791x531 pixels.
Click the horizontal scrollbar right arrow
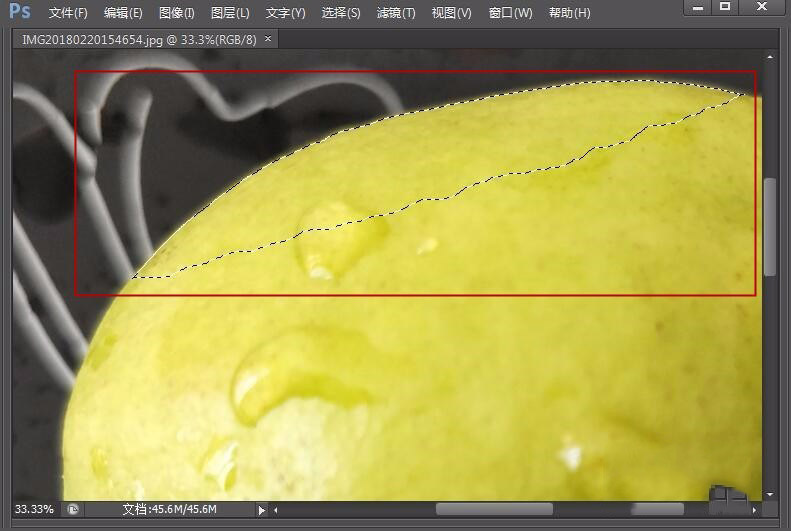754,510
